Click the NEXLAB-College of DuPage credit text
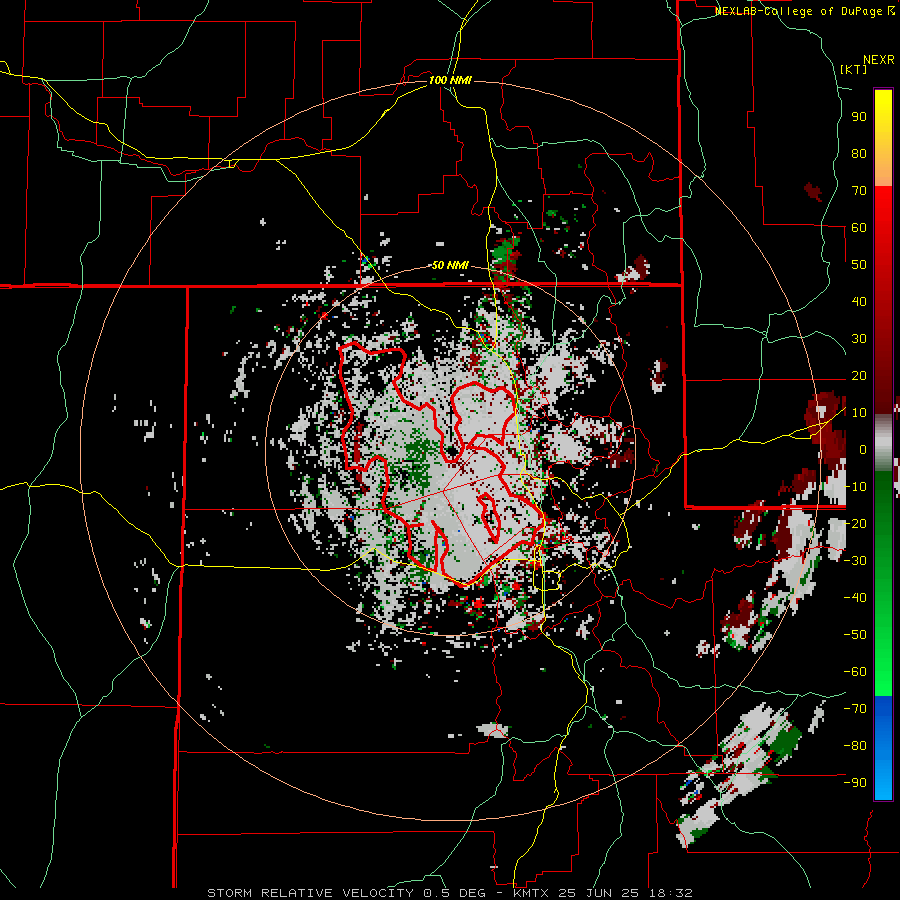 tap(804, 11)
